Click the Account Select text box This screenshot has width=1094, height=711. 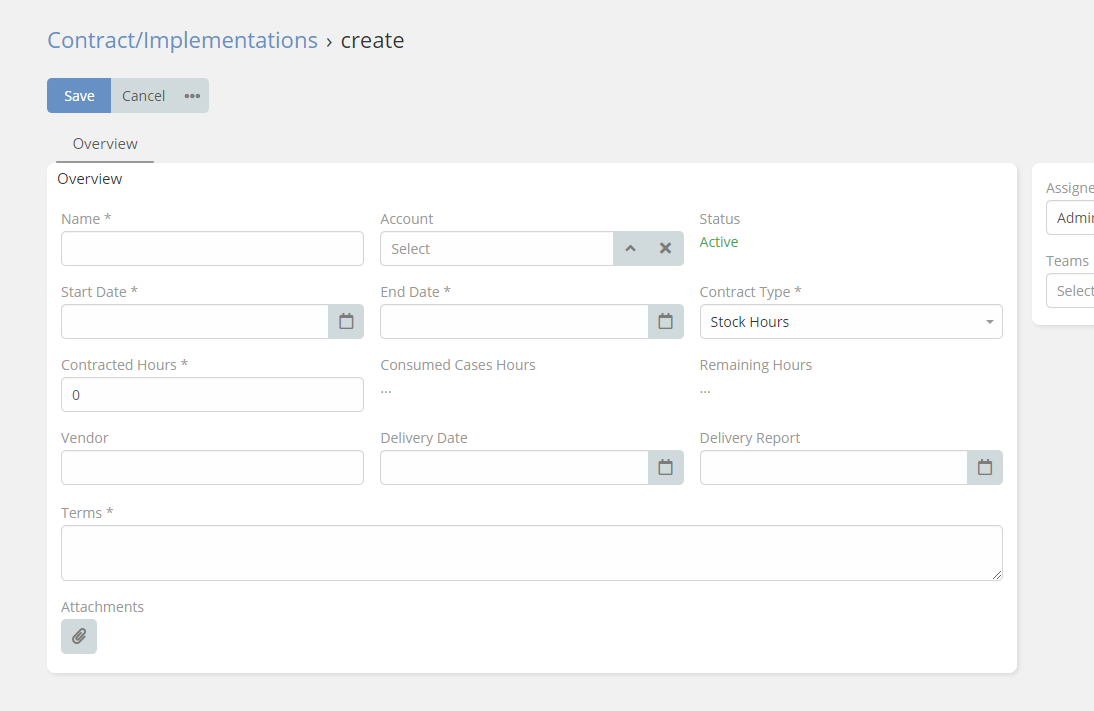[496, 249]
